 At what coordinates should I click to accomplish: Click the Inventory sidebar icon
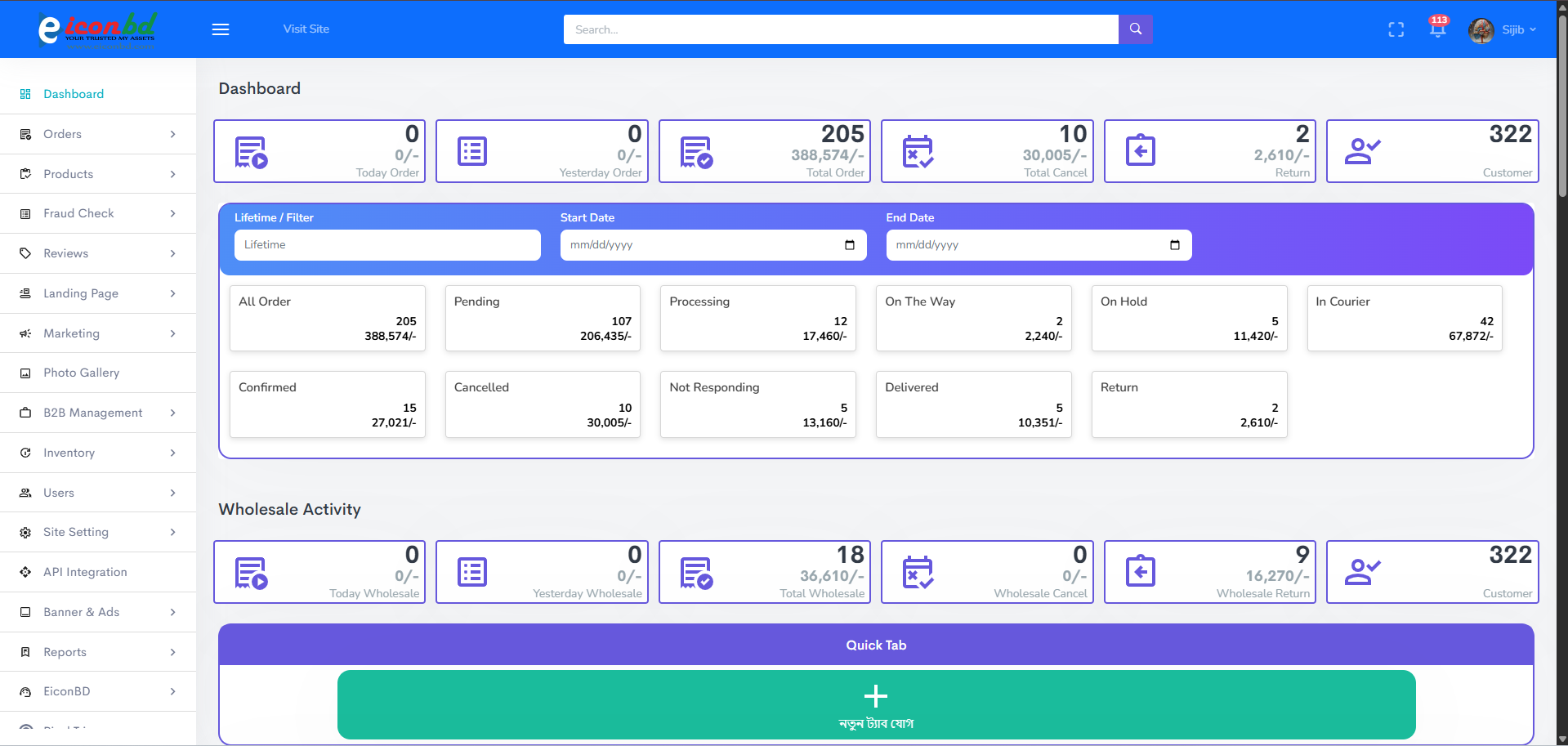tap(25, 453)
